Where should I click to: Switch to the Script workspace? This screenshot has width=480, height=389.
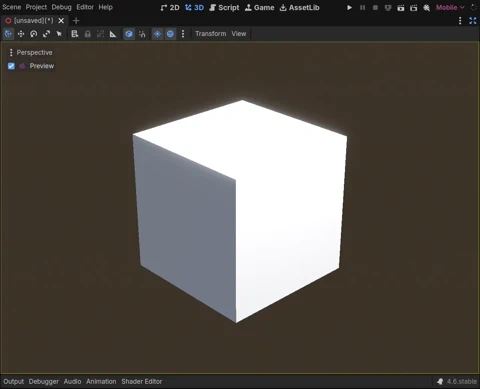point(224,7)
